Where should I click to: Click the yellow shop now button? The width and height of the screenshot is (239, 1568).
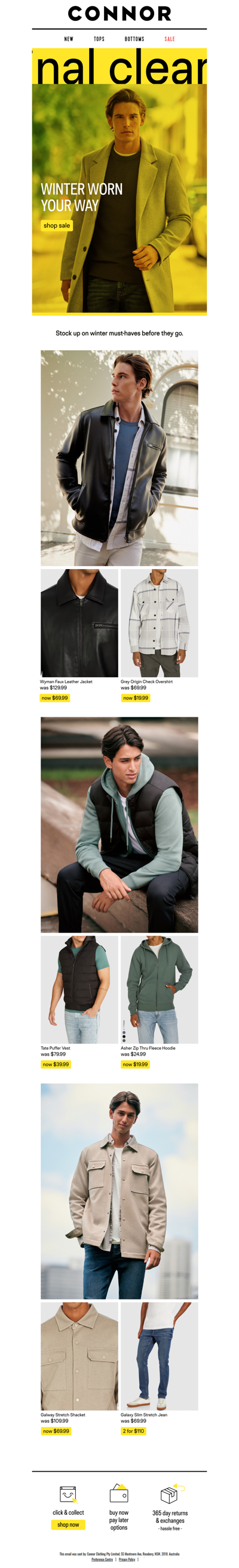[x=68, y=1524]
